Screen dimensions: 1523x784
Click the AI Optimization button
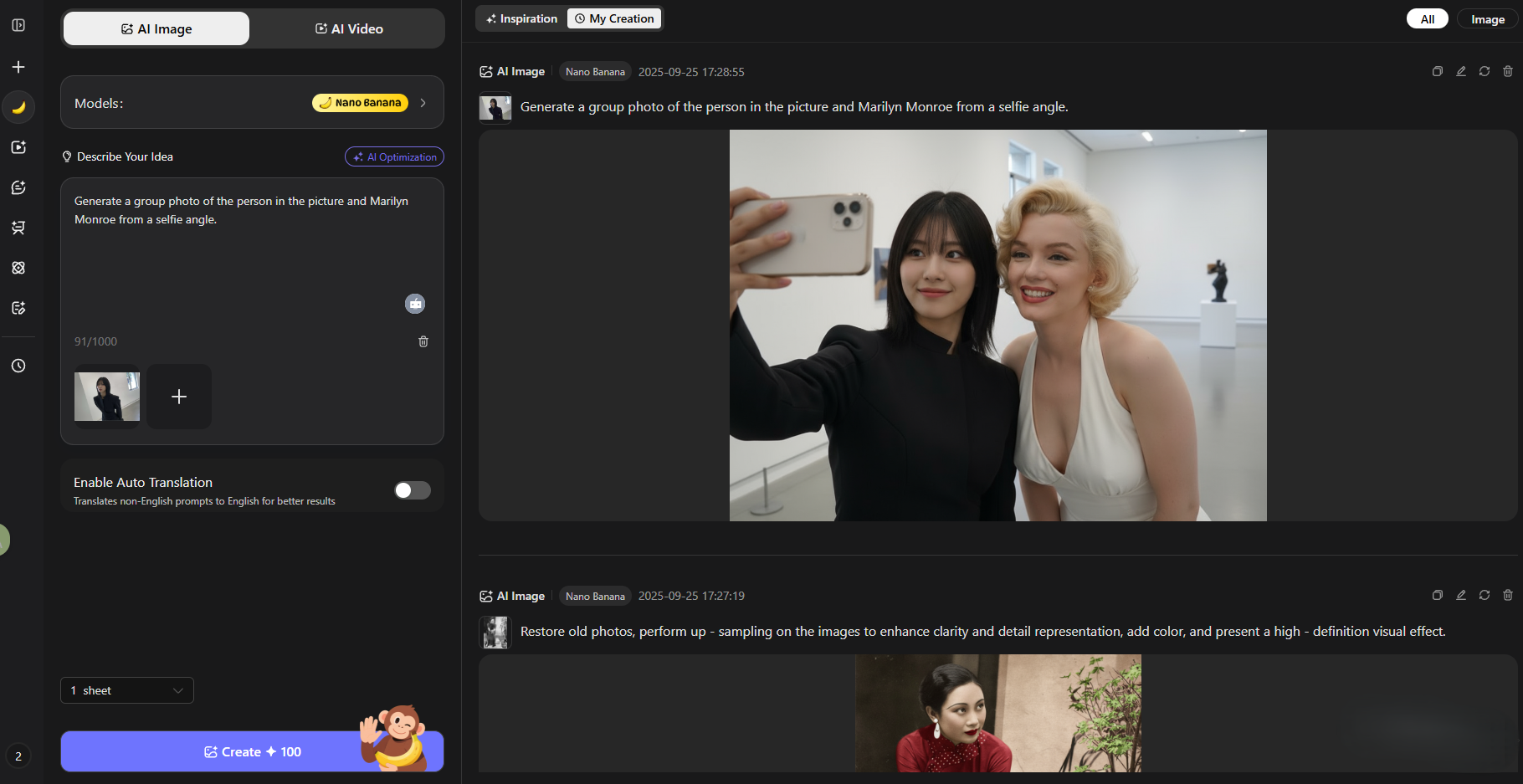point(394,156)
